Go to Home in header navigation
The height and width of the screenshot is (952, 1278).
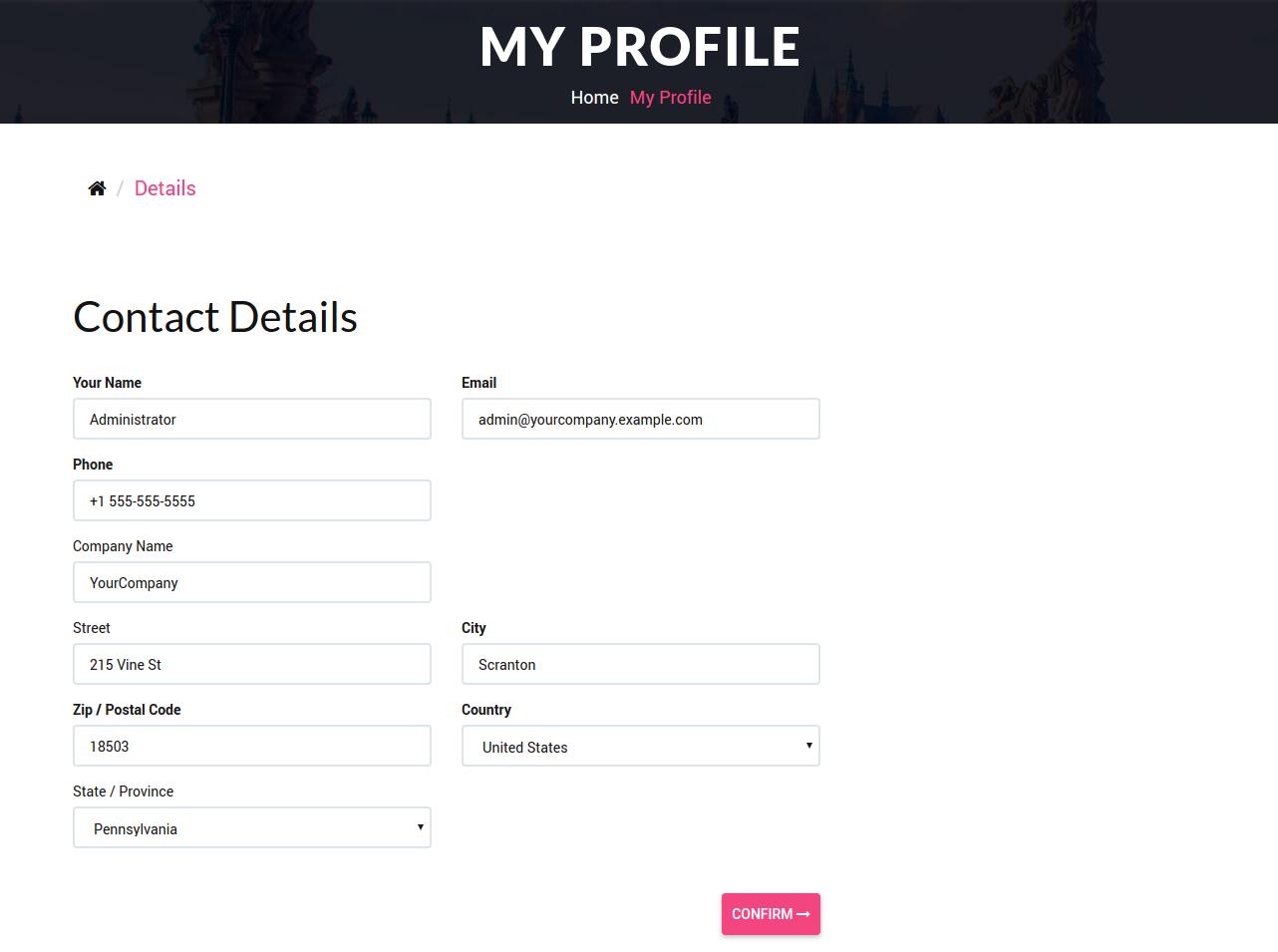point(594,98)
